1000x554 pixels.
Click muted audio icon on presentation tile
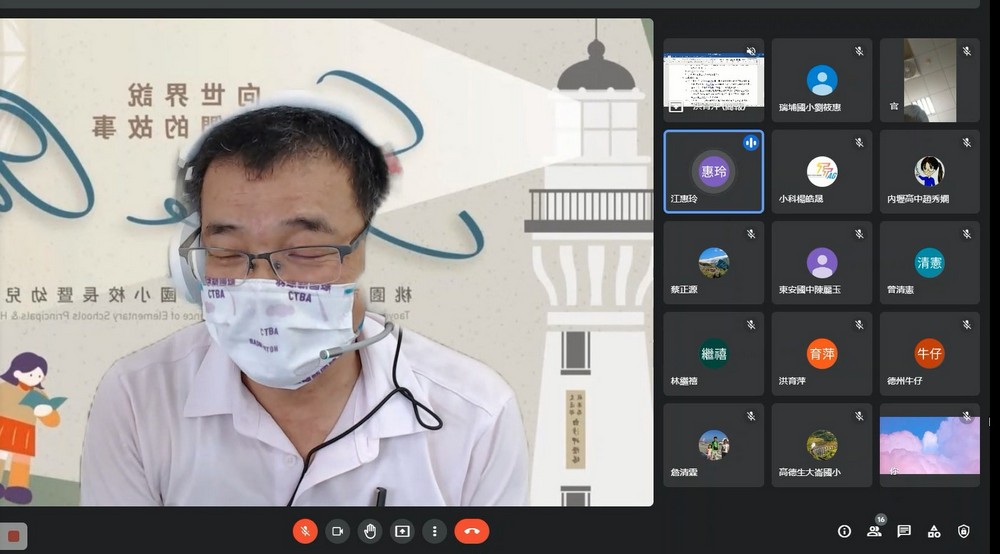tap(751, 51)
